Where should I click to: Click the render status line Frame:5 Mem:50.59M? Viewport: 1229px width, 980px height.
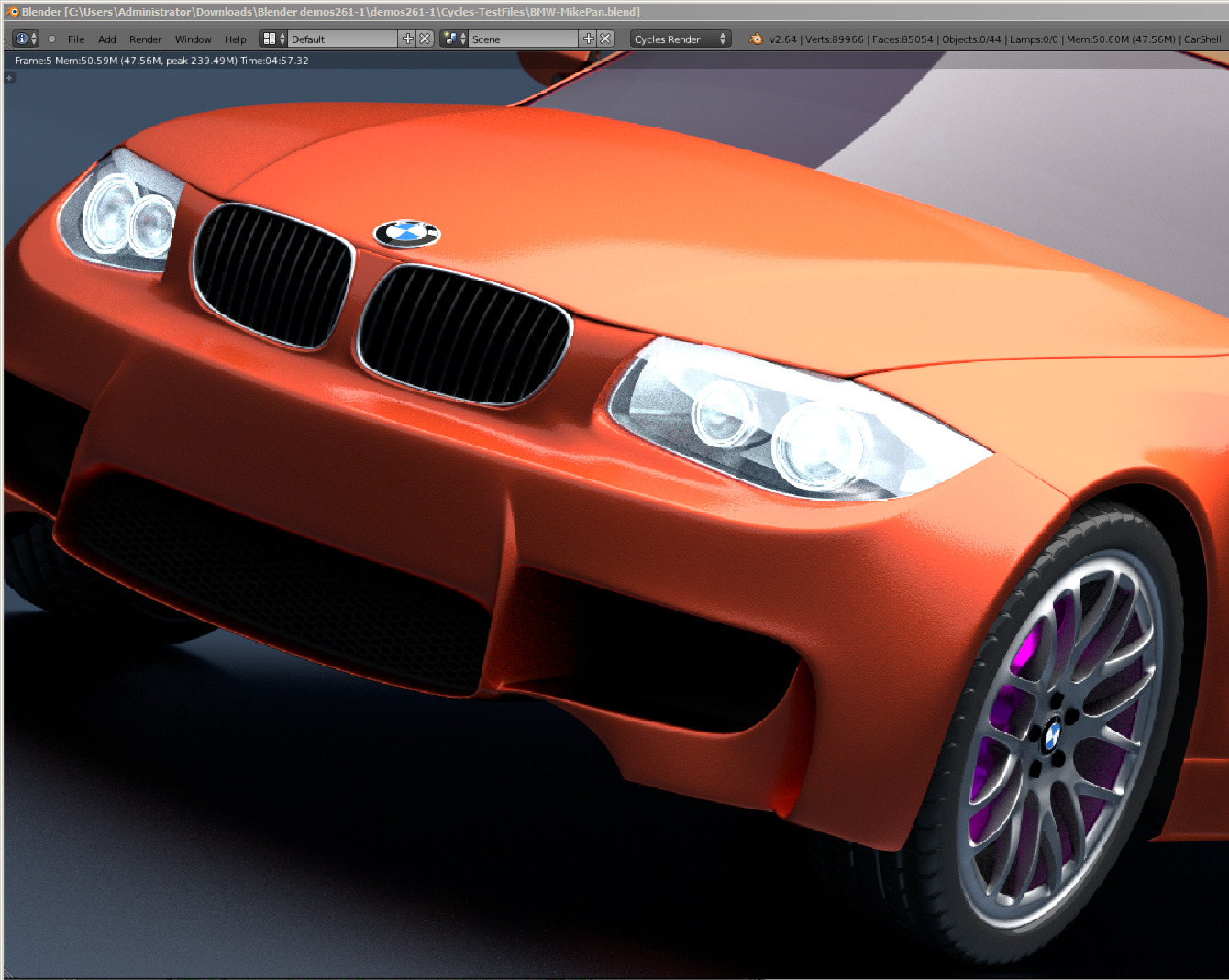[x=161, y=61]
